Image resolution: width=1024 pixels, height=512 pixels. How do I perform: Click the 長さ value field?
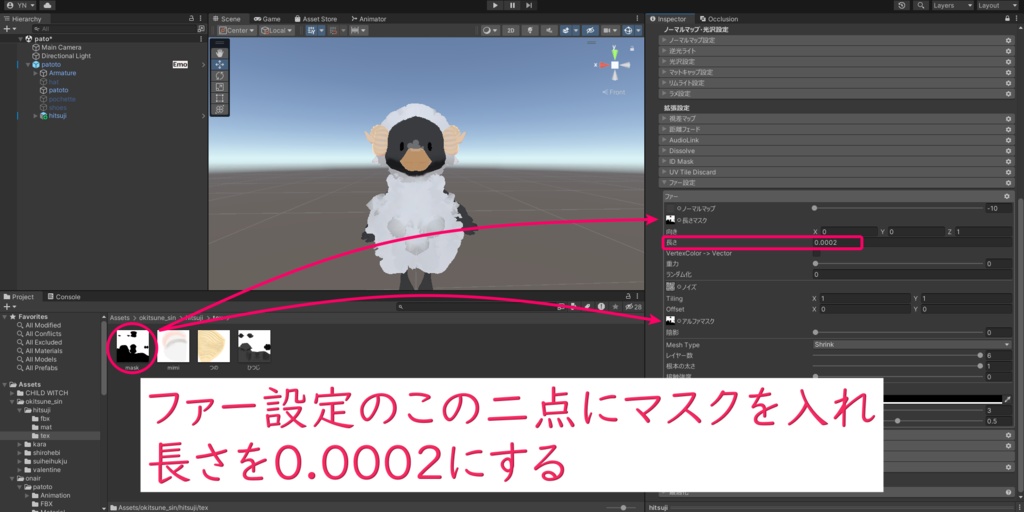pyautogui.click(x=913, y=243)
